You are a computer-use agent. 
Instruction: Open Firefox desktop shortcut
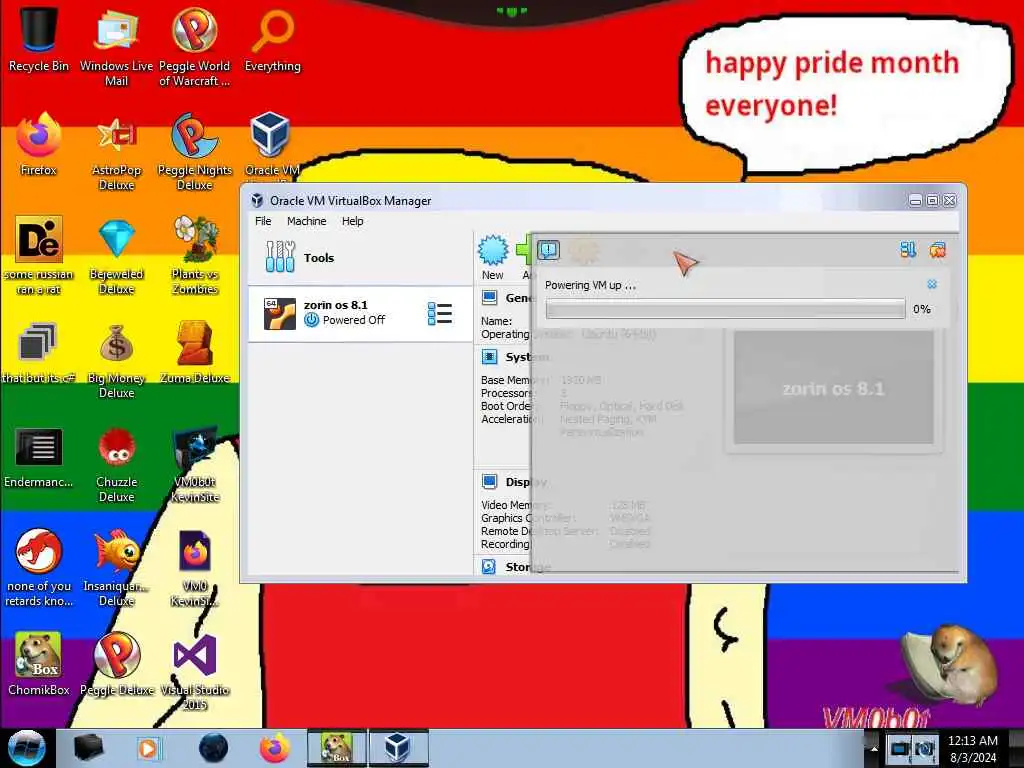pos(39,144)
